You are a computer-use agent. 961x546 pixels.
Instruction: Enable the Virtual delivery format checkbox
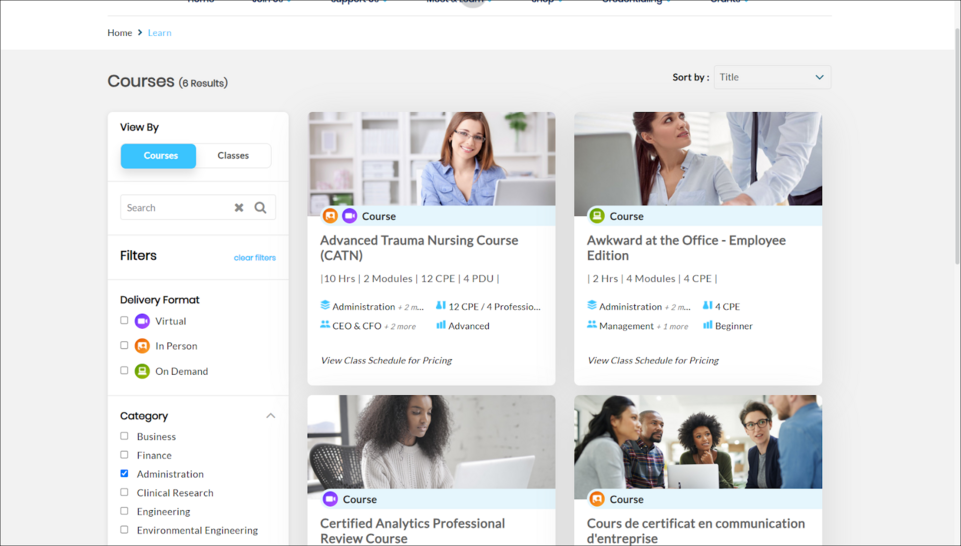point(124,321)
